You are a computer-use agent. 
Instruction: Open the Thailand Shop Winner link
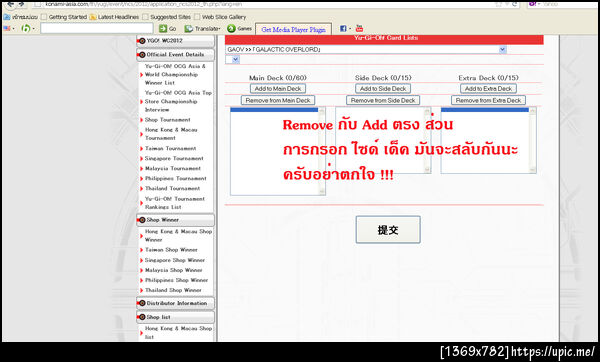173,290
